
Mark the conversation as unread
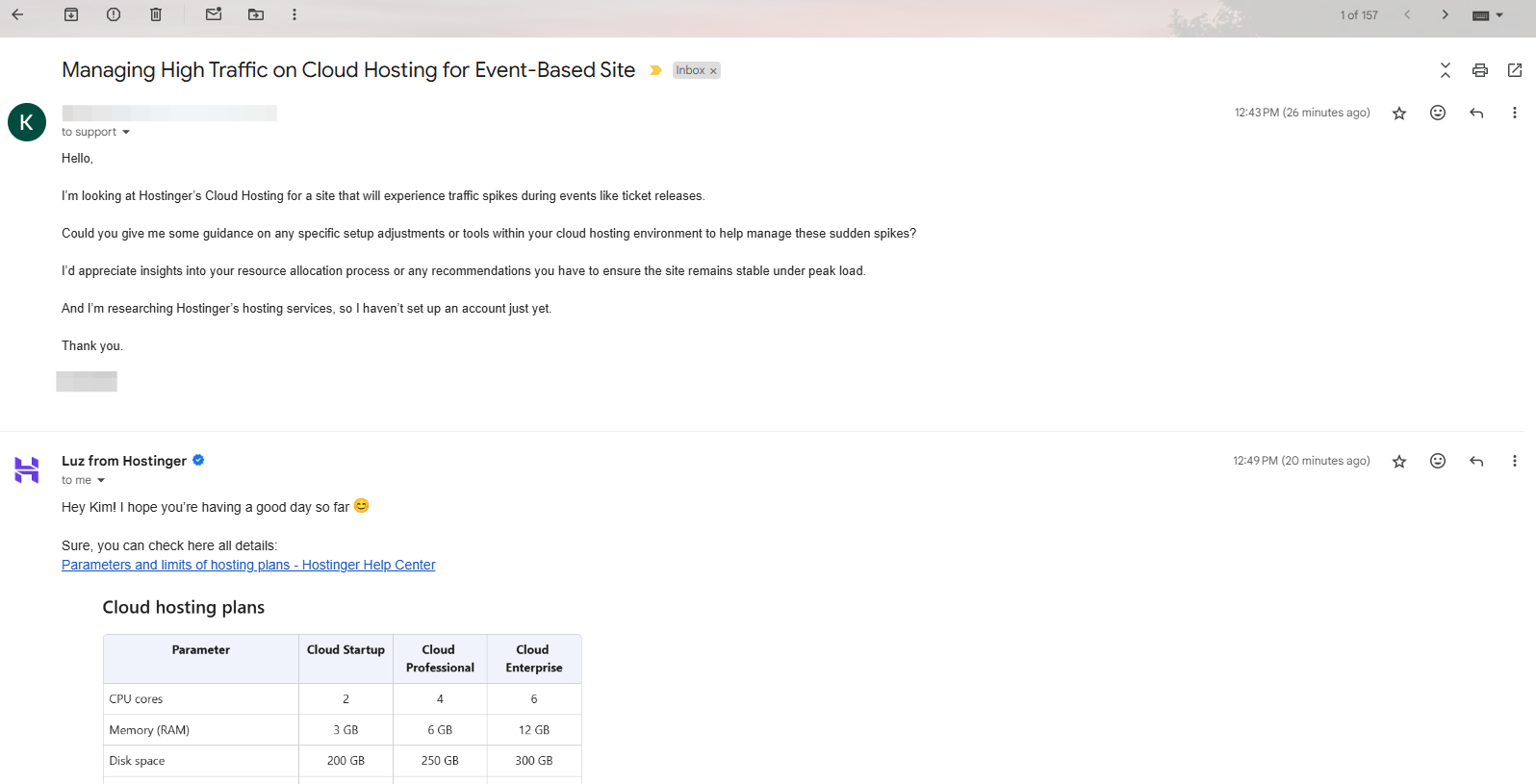point(214,14)
